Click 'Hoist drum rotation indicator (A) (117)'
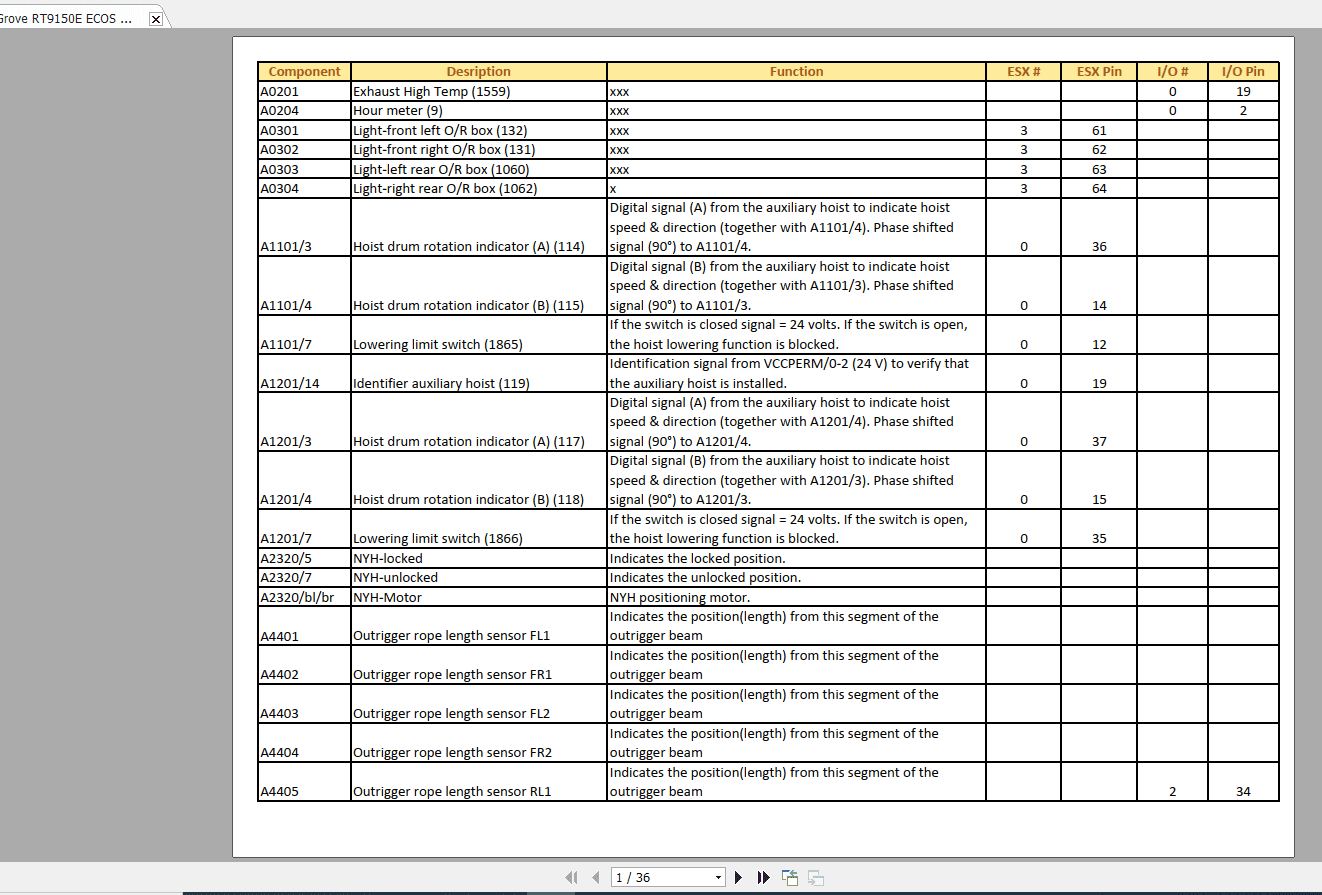The image size is (1322, 895). click(469, 442)
